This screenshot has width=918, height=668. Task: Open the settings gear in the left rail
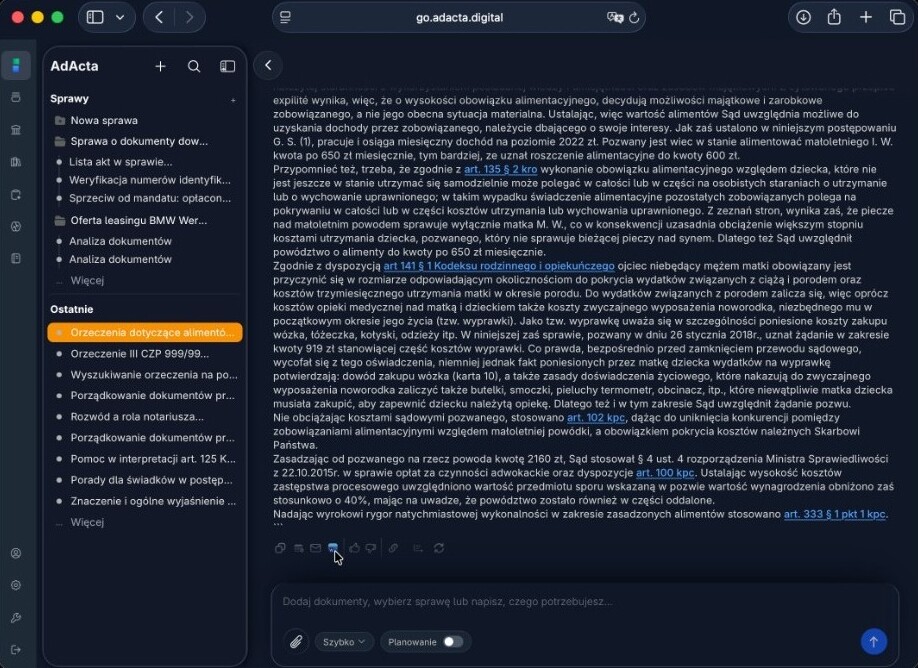16,585
